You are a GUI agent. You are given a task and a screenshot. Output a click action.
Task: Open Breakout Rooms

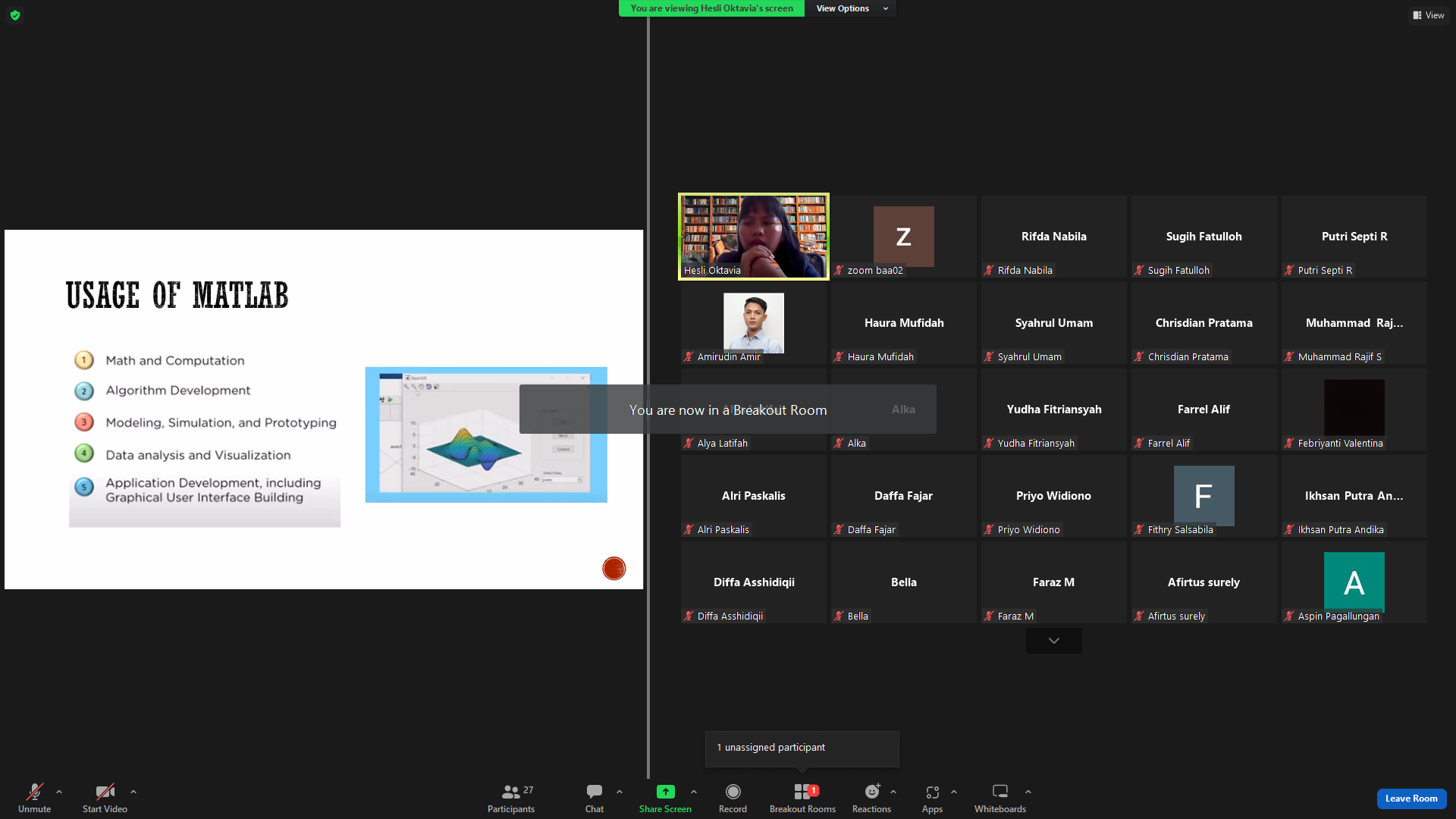[x=802, y=798]
